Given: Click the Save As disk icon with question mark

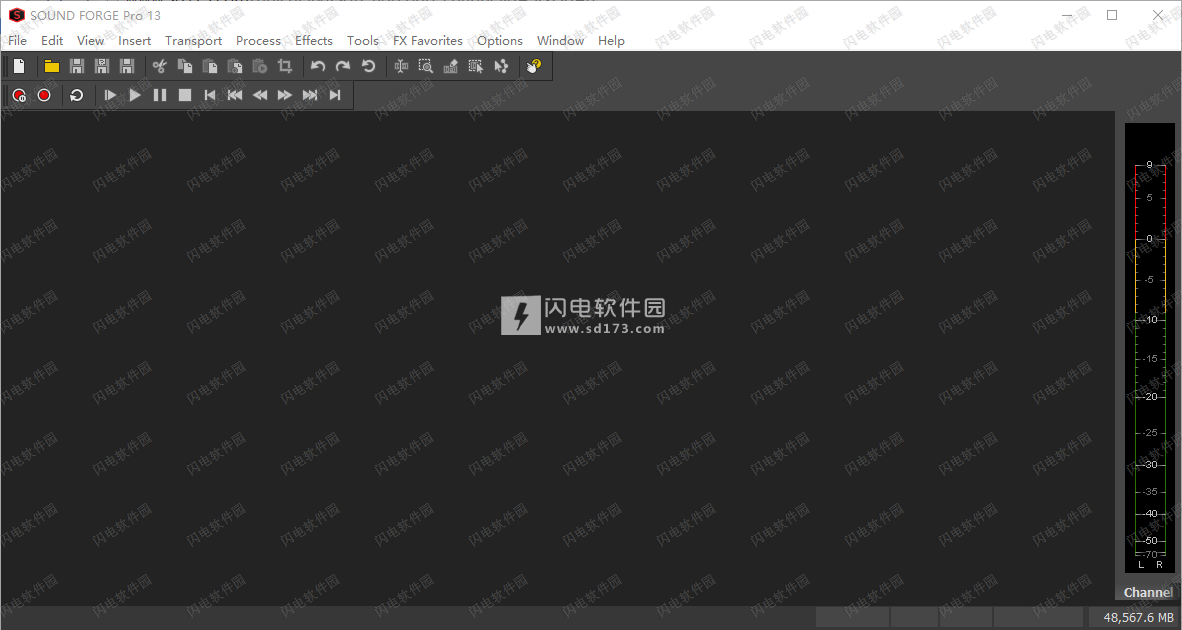Looking at the screenshot, I should [102, 66].
